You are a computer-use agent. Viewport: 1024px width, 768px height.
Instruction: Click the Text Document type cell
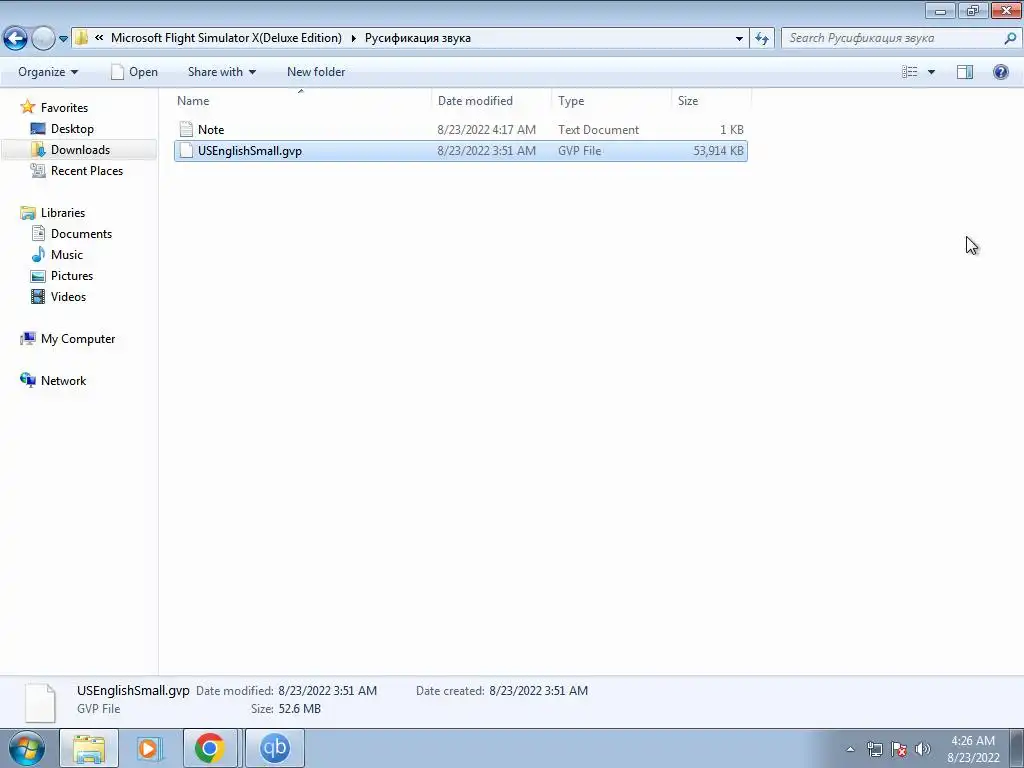598,130
